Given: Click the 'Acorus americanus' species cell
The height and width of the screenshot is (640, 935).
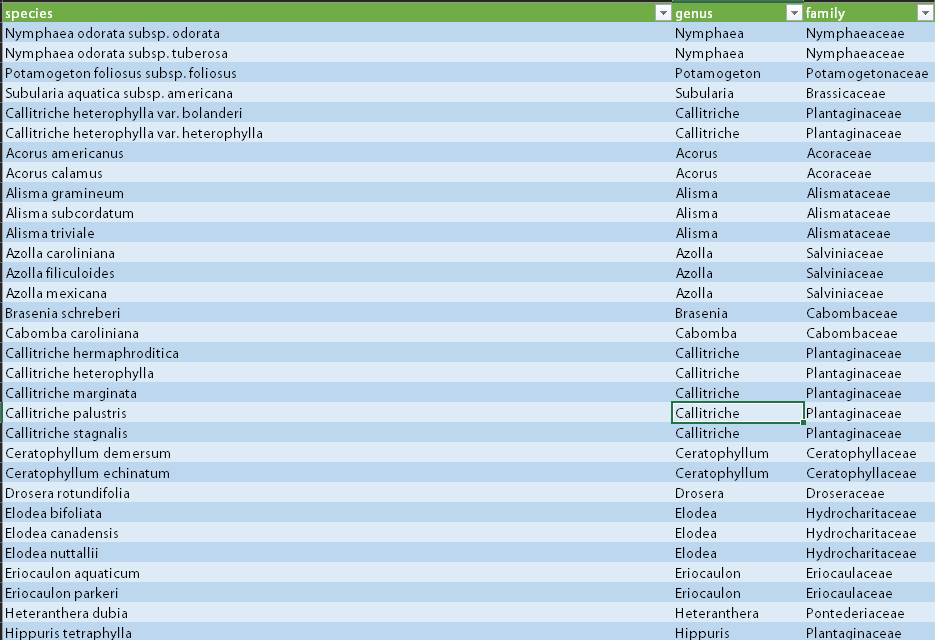Looking at the screenshot, I should click(x=338, y=153).
